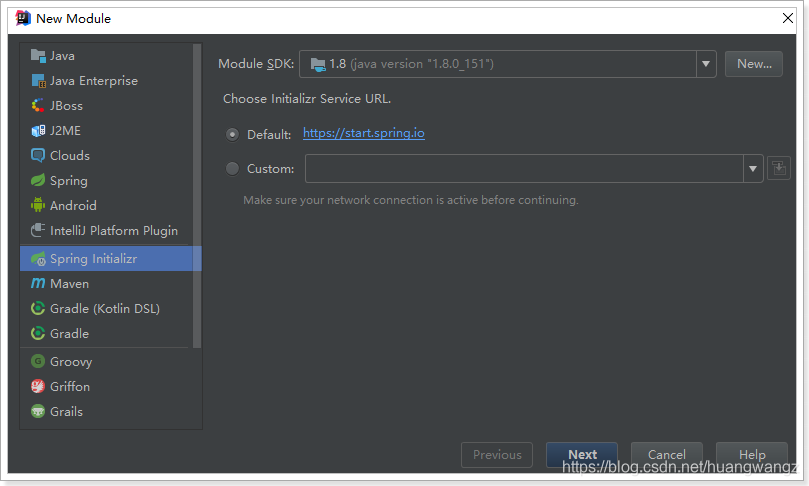Click the custom URL history import icon
Image resolution: width=809 pixels, height=486 pixels.
coord(779,169)
